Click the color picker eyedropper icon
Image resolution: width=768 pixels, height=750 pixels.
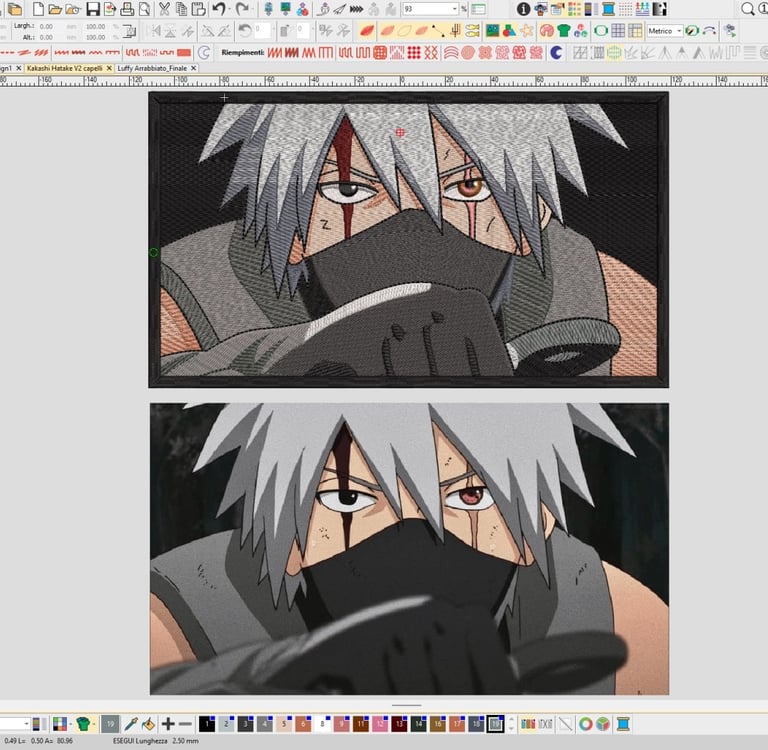point(131,724)
